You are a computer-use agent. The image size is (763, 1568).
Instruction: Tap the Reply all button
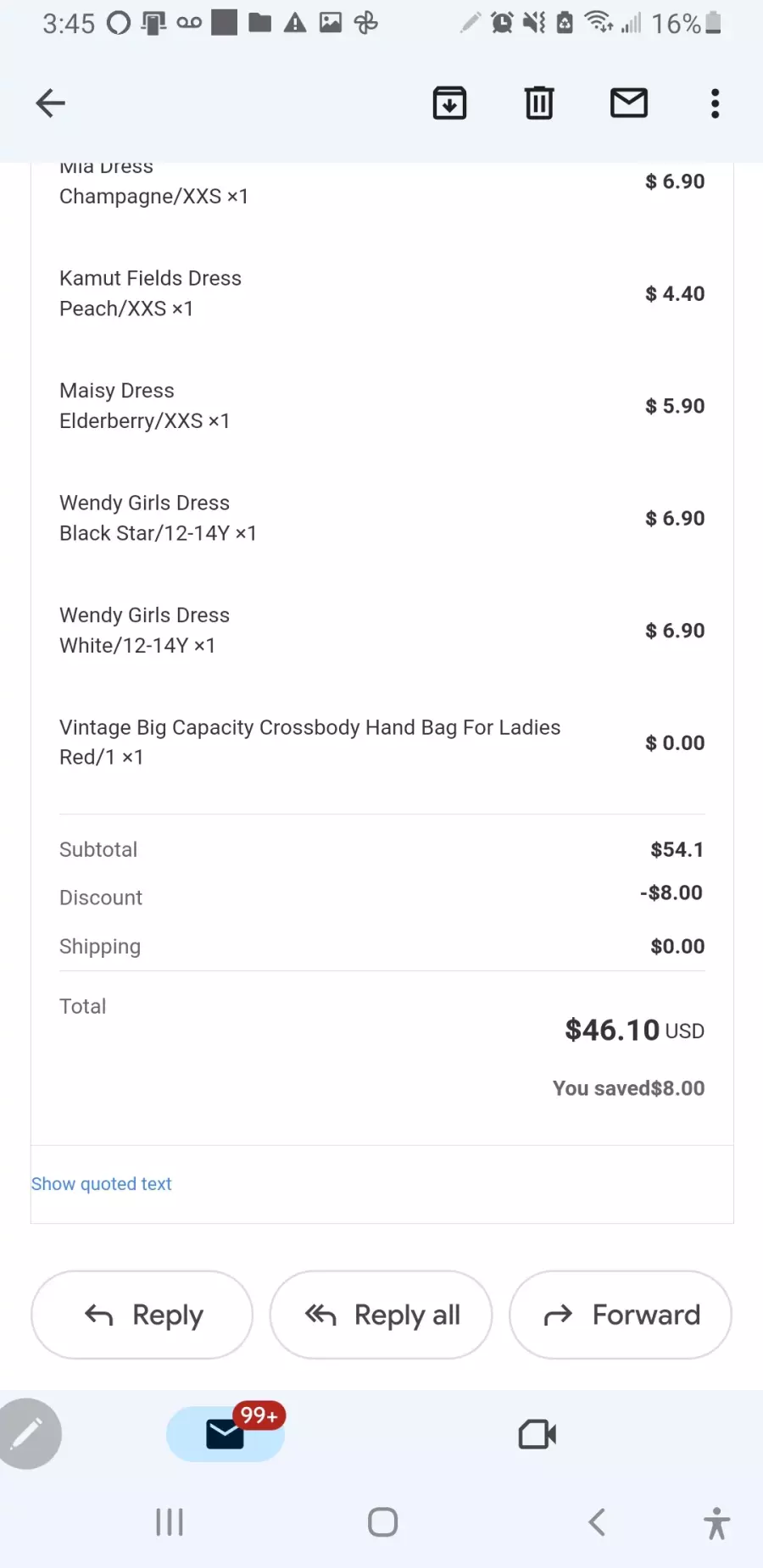pos(381,1315)
